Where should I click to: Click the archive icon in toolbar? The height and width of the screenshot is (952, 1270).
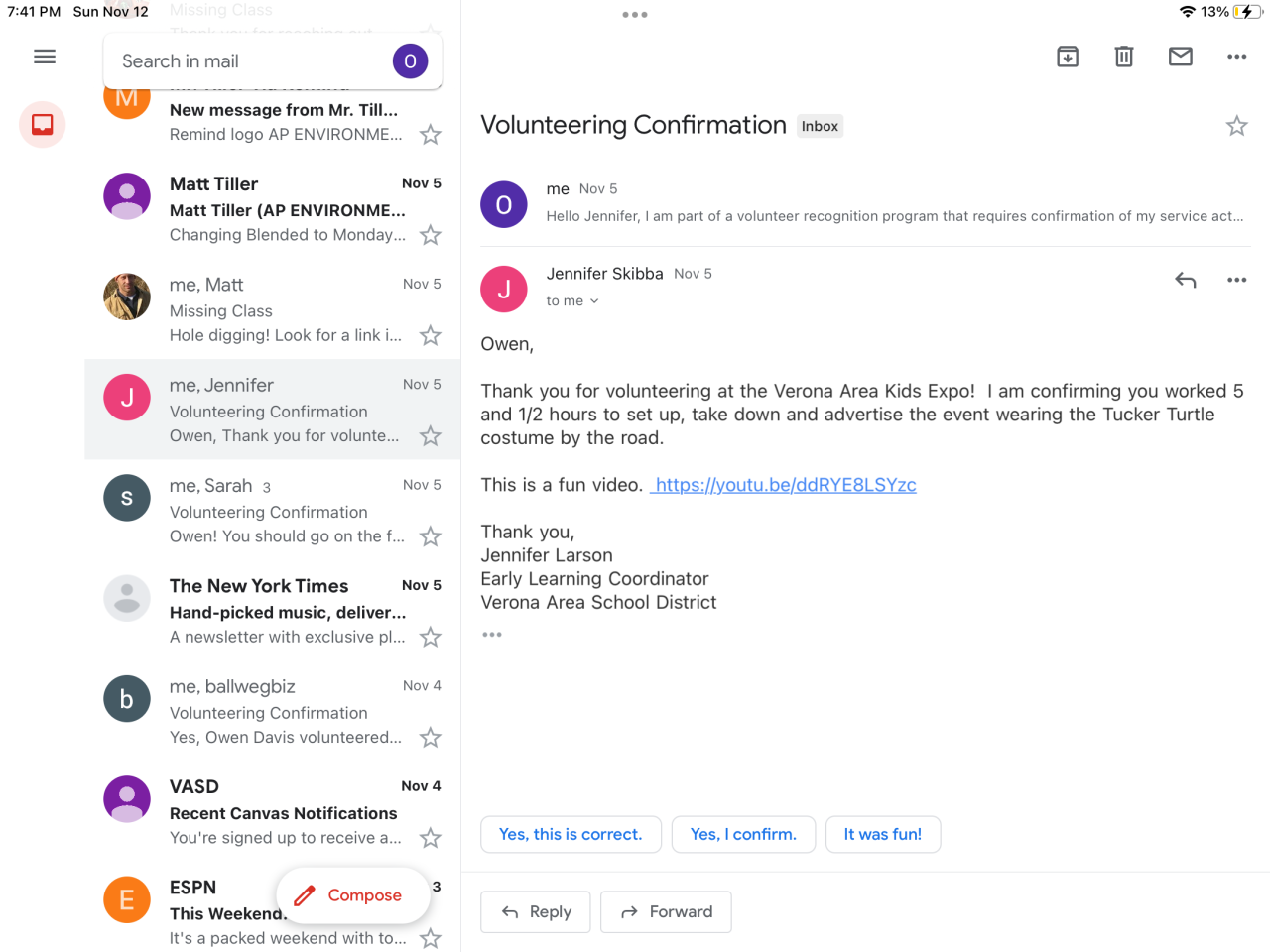coord(1068,57)
